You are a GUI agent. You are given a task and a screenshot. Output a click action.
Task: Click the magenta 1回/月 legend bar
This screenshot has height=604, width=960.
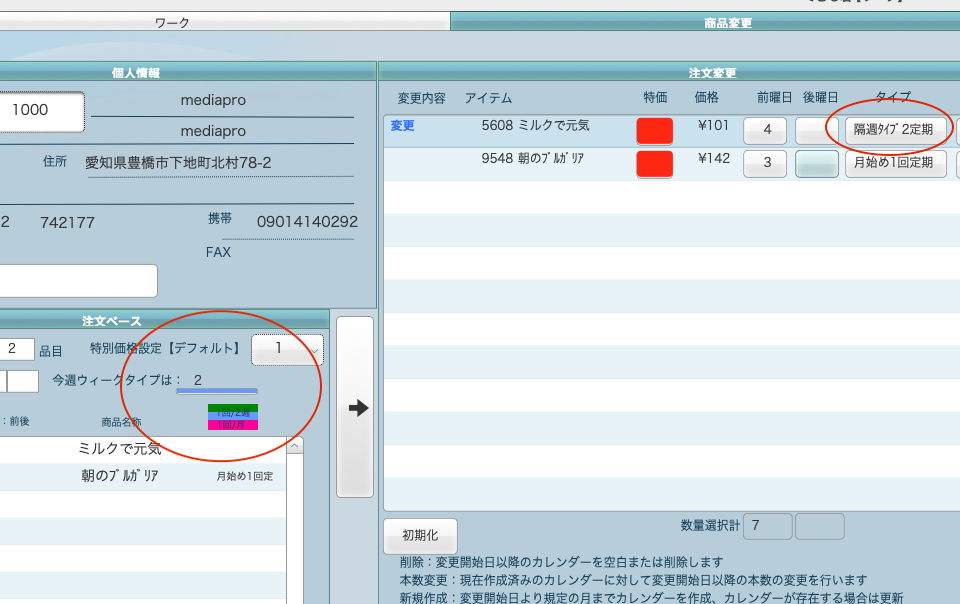click(x=232, y=425)
